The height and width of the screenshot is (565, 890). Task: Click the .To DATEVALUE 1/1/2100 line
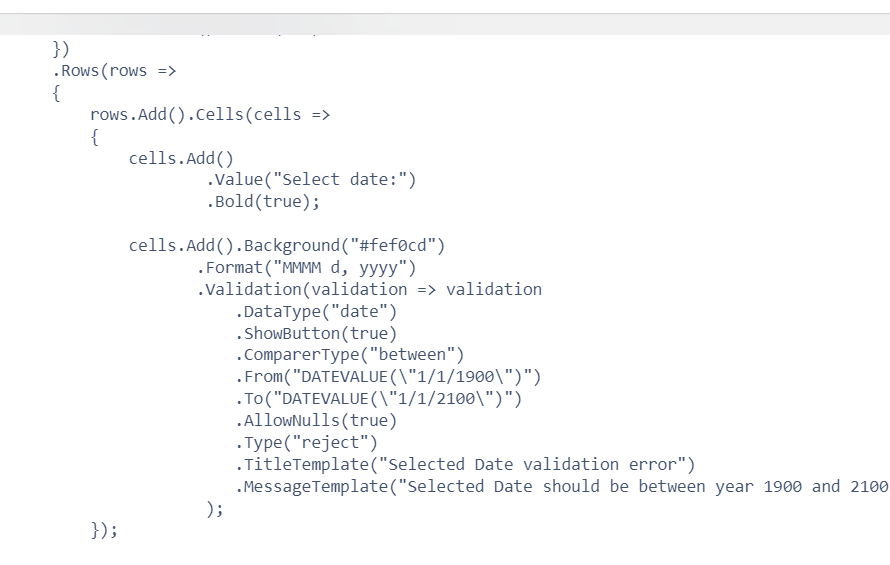pyautogui.click(x=379, y=399)
